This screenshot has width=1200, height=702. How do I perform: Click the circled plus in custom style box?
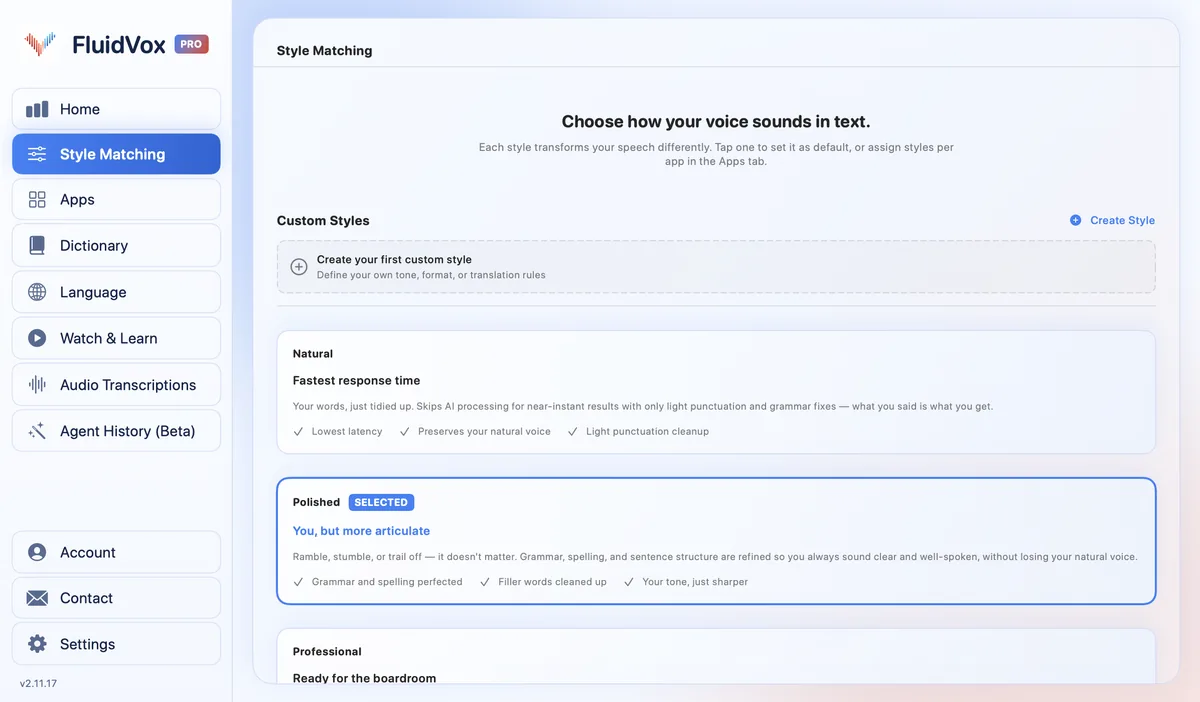[x=299, y=266]
